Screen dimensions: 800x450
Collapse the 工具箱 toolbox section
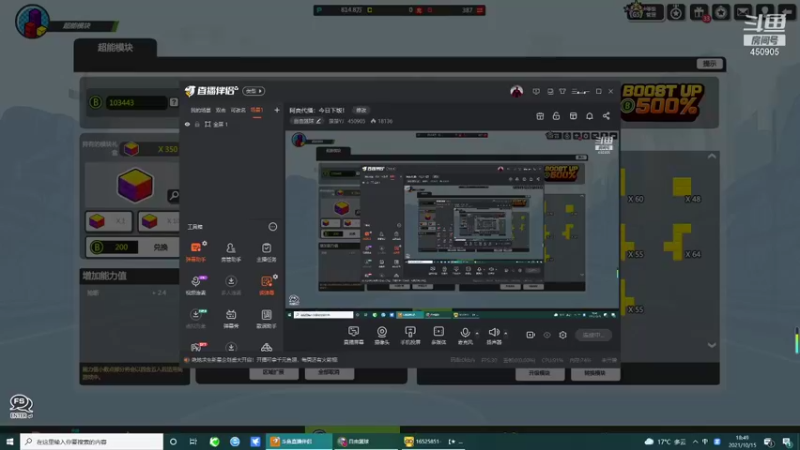click(272, 227)
